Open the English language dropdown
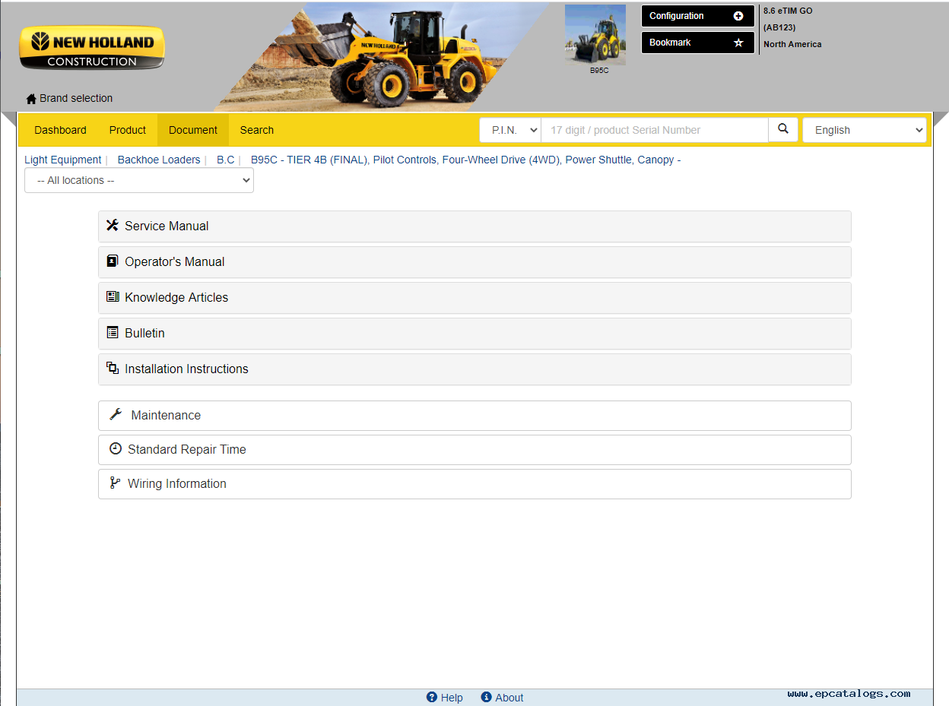 tap(865, 130)
